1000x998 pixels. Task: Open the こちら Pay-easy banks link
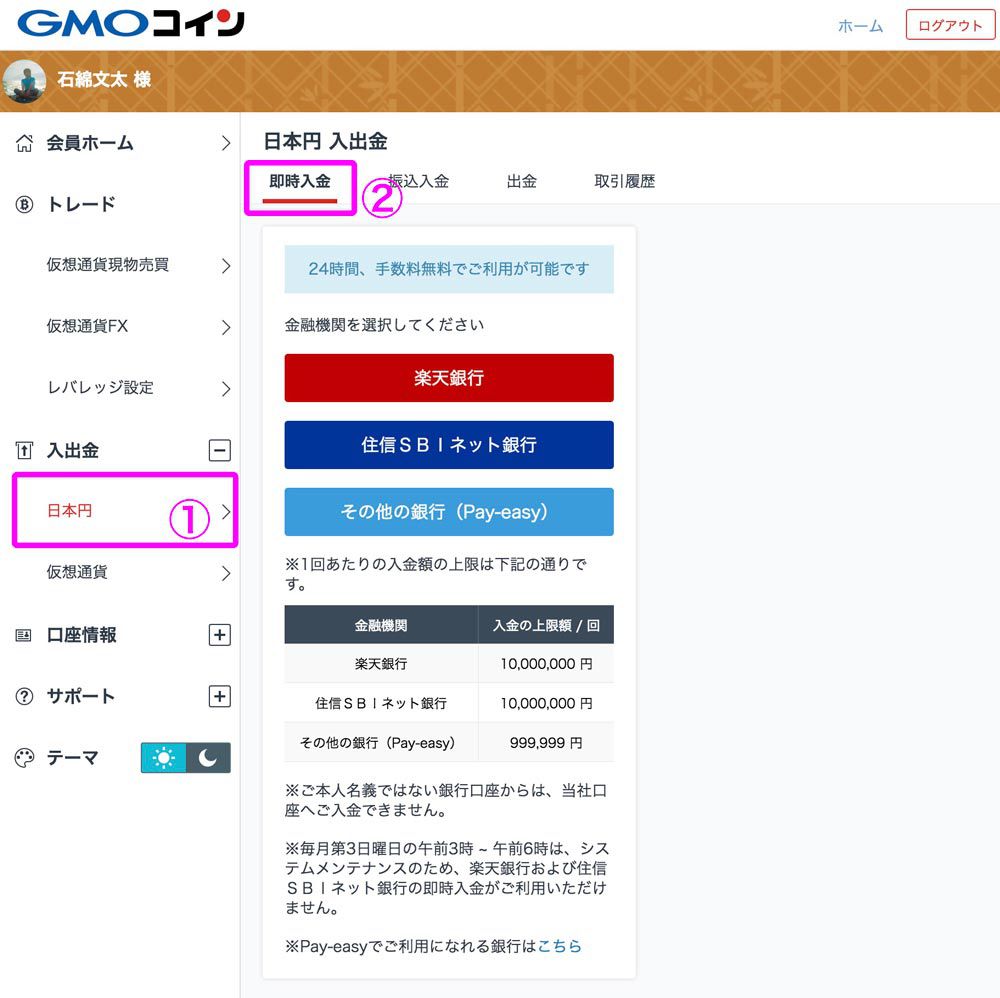click(560, 946)
